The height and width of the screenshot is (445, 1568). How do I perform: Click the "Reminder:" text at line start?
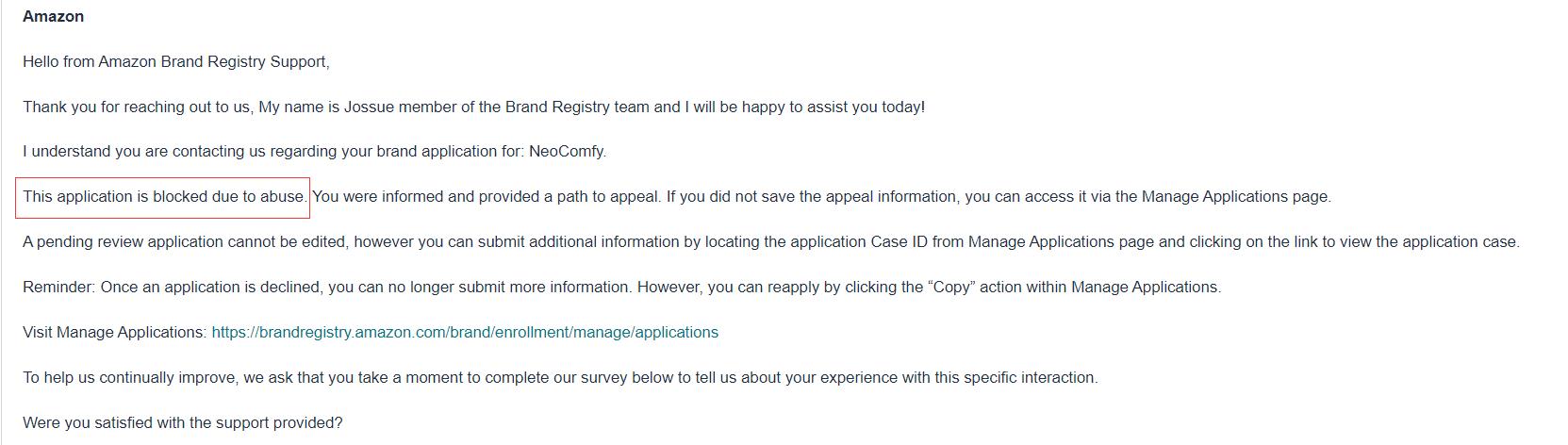[x=59, y=288]
